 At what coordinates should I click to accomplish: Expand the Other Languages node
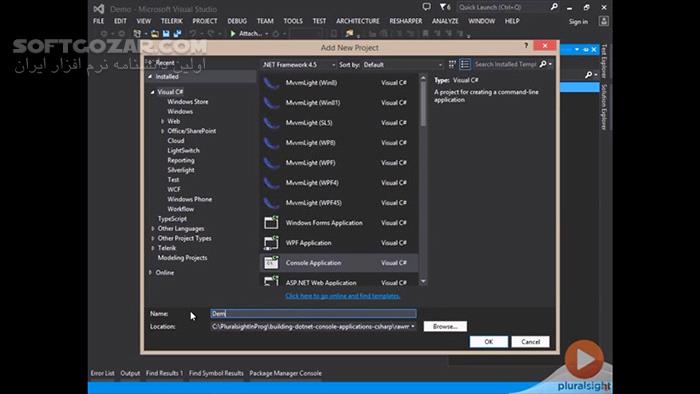coord(153,228)
